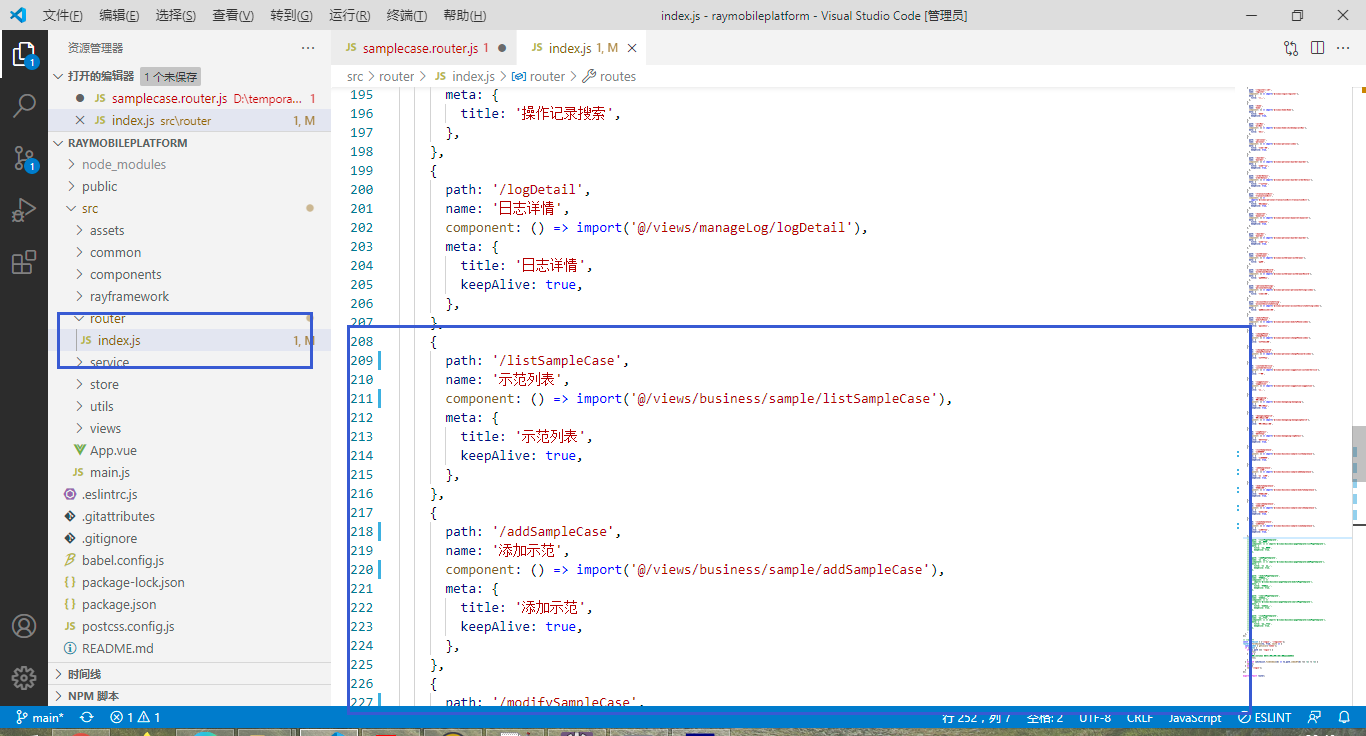The image size is (1366, 736).
Task: Open the 转到(G) menu
Action: coord(291,16)
